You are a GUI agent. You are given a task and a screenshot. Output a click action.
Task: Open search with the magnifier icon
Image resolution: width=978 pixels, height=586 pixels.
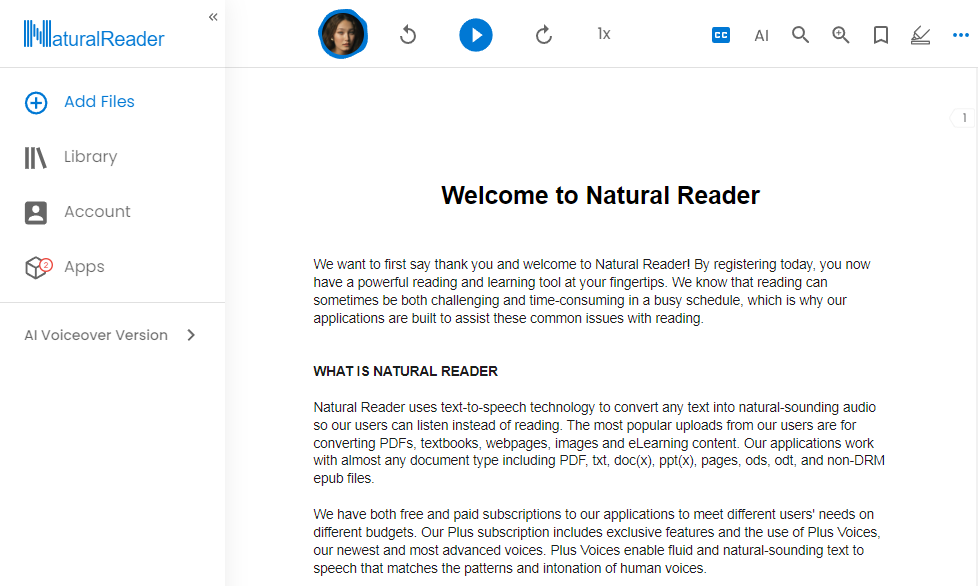point(800,35)
